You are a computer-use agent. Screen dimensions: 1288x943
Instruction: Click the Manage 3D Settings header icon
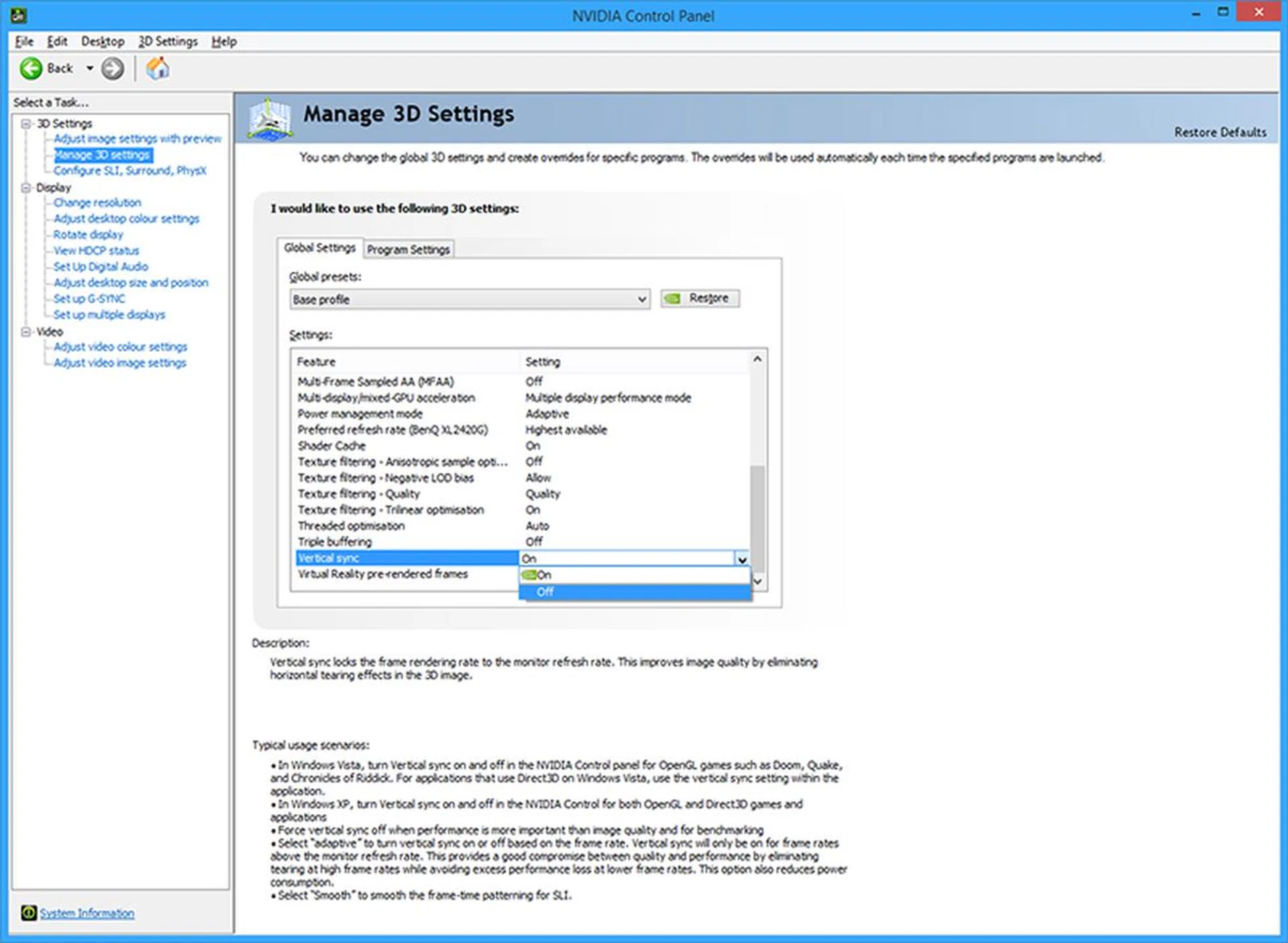[270, 119]
